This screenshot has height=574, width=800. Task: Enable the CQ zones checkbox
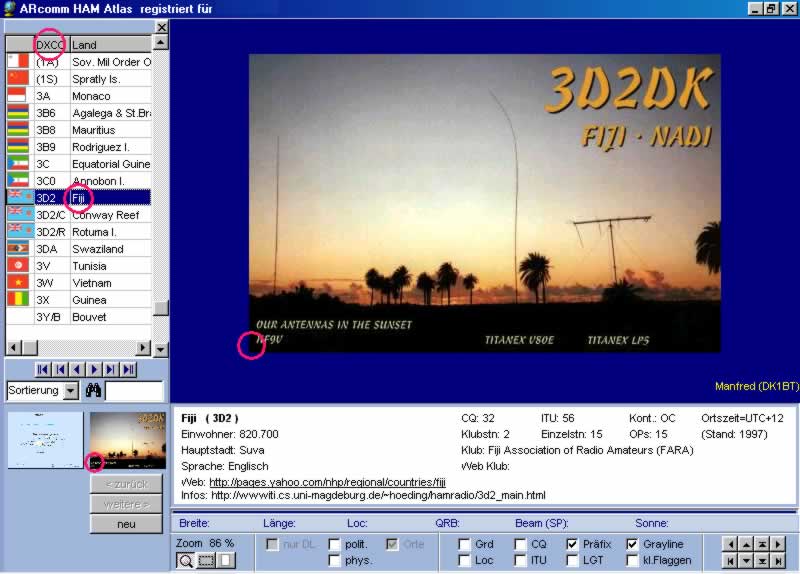click(x=520, y=544)
